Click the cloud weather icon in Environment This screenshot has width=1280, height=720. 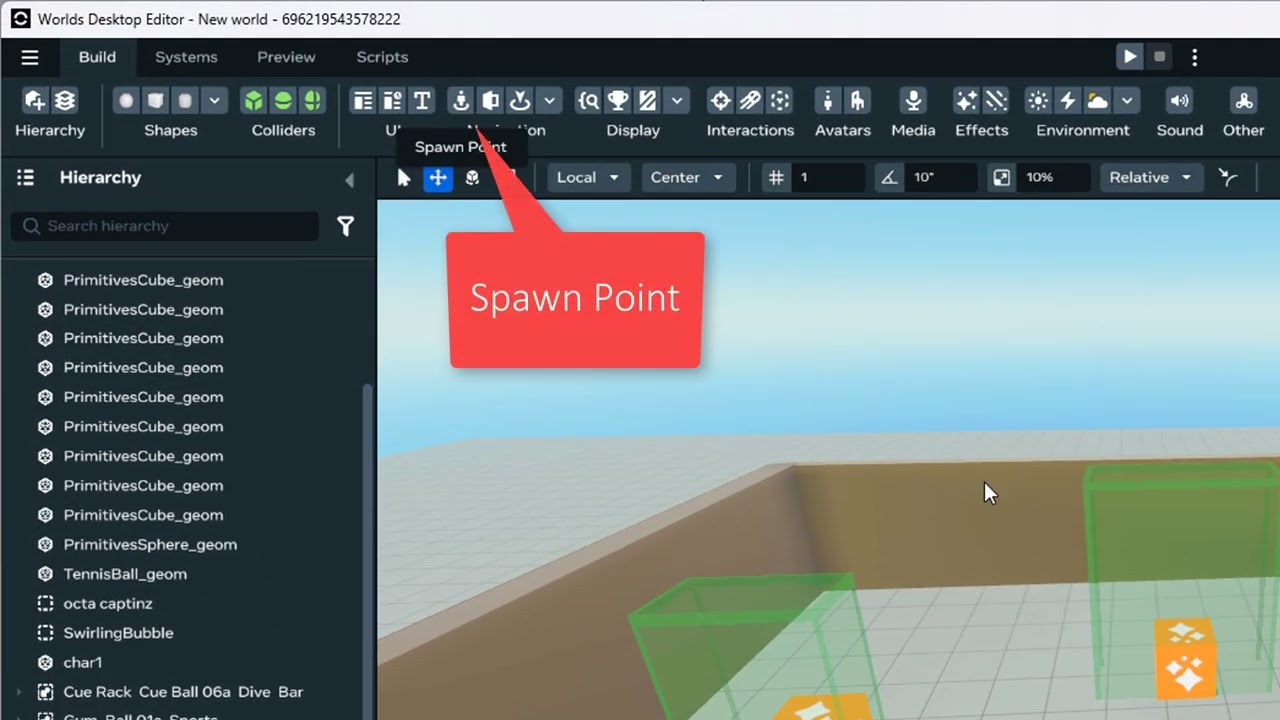[1098, 101]
